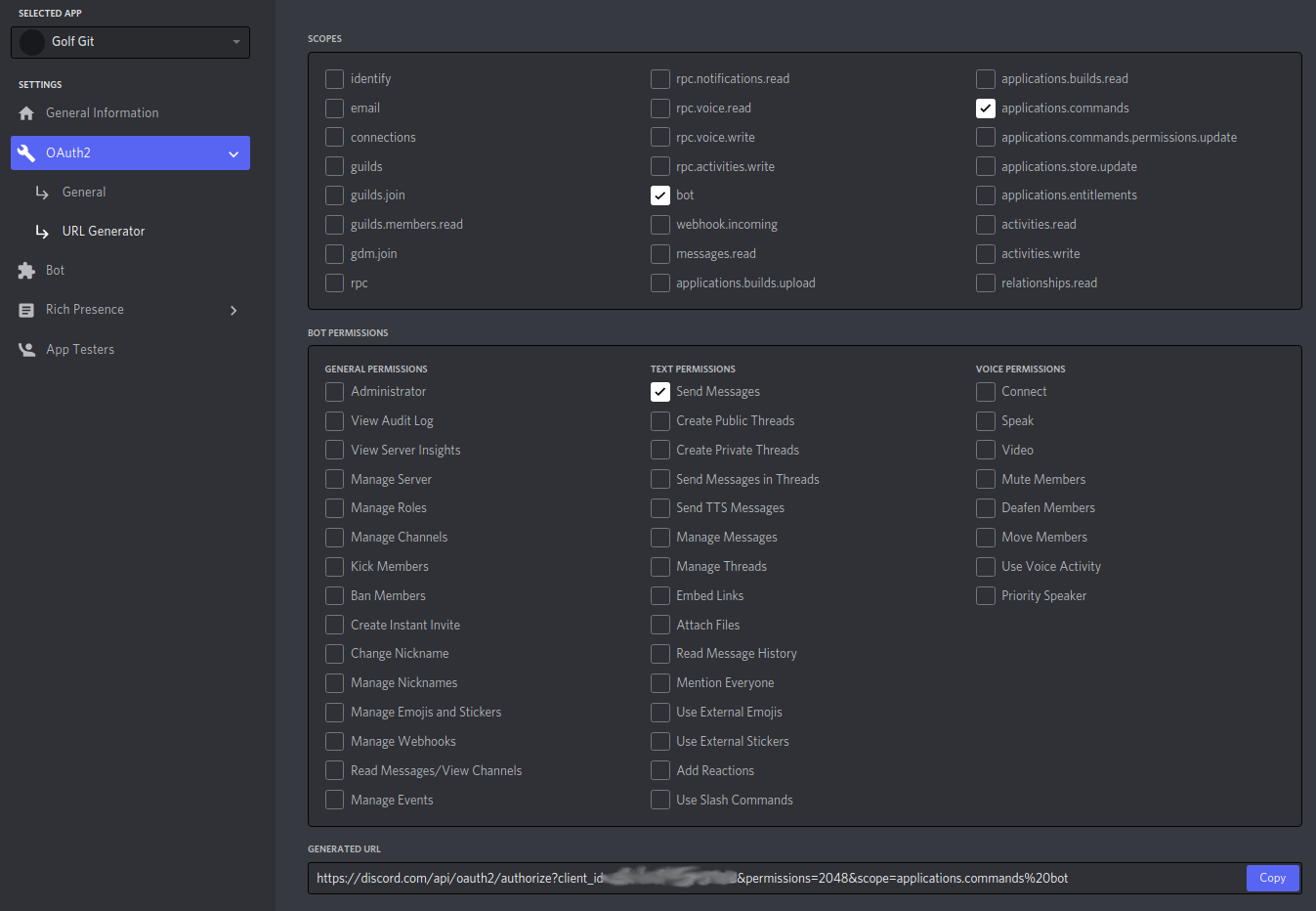Tick the connections scope
Viewport: 1316px width, 911px height.
coord(335,138)
